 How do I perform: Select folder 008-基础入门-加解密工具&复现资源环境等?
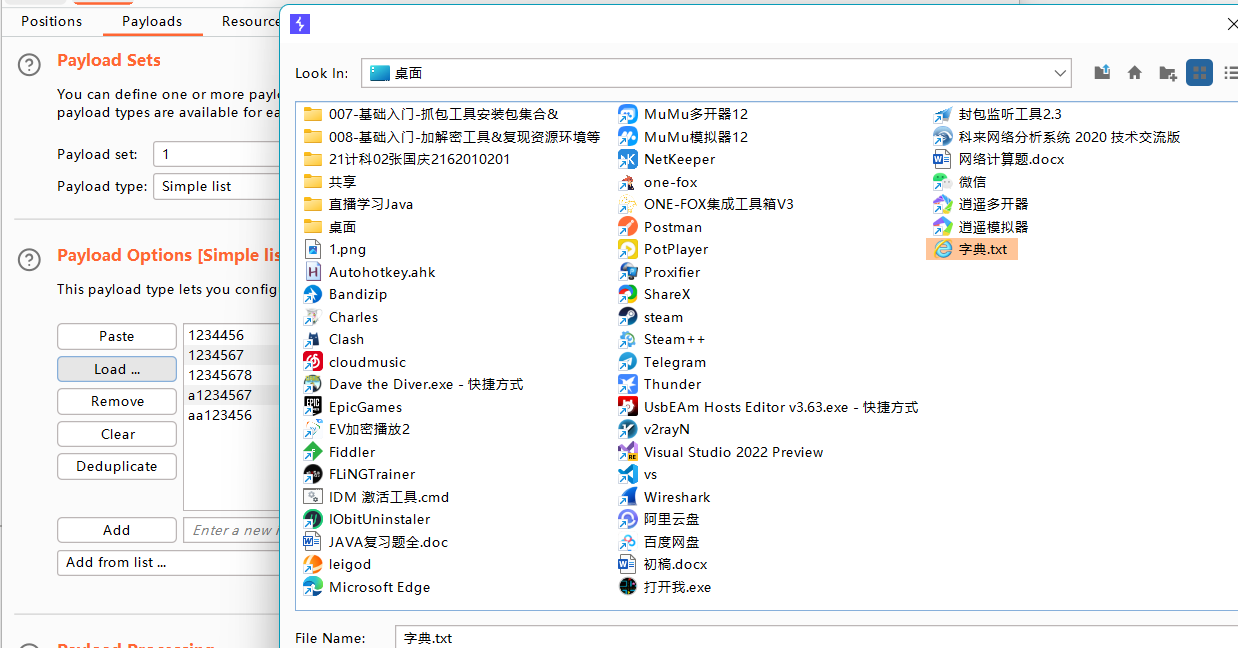[x=451, y=137]
